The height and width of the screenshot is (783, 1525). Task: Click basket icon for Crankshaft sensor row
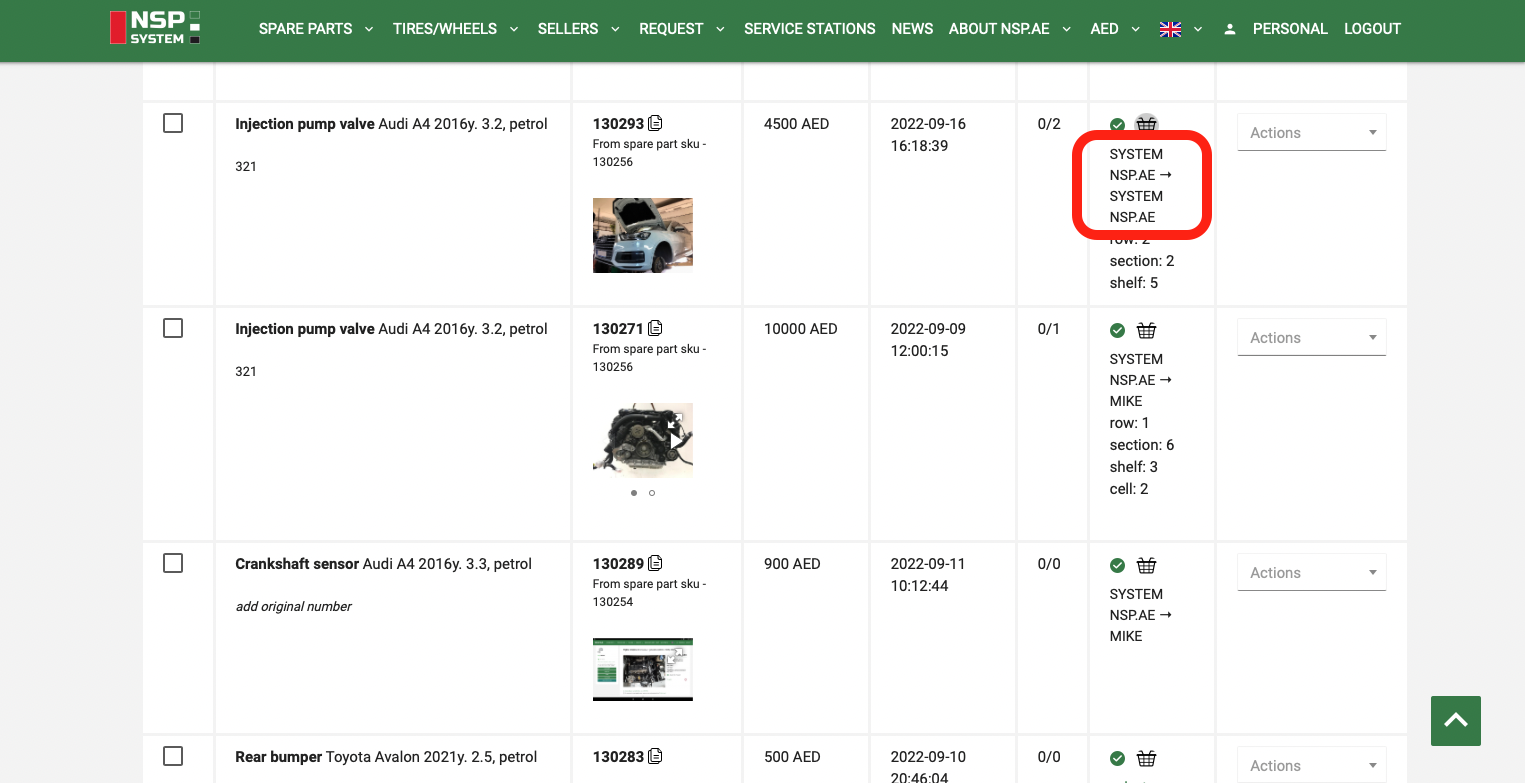(1146, 565)
